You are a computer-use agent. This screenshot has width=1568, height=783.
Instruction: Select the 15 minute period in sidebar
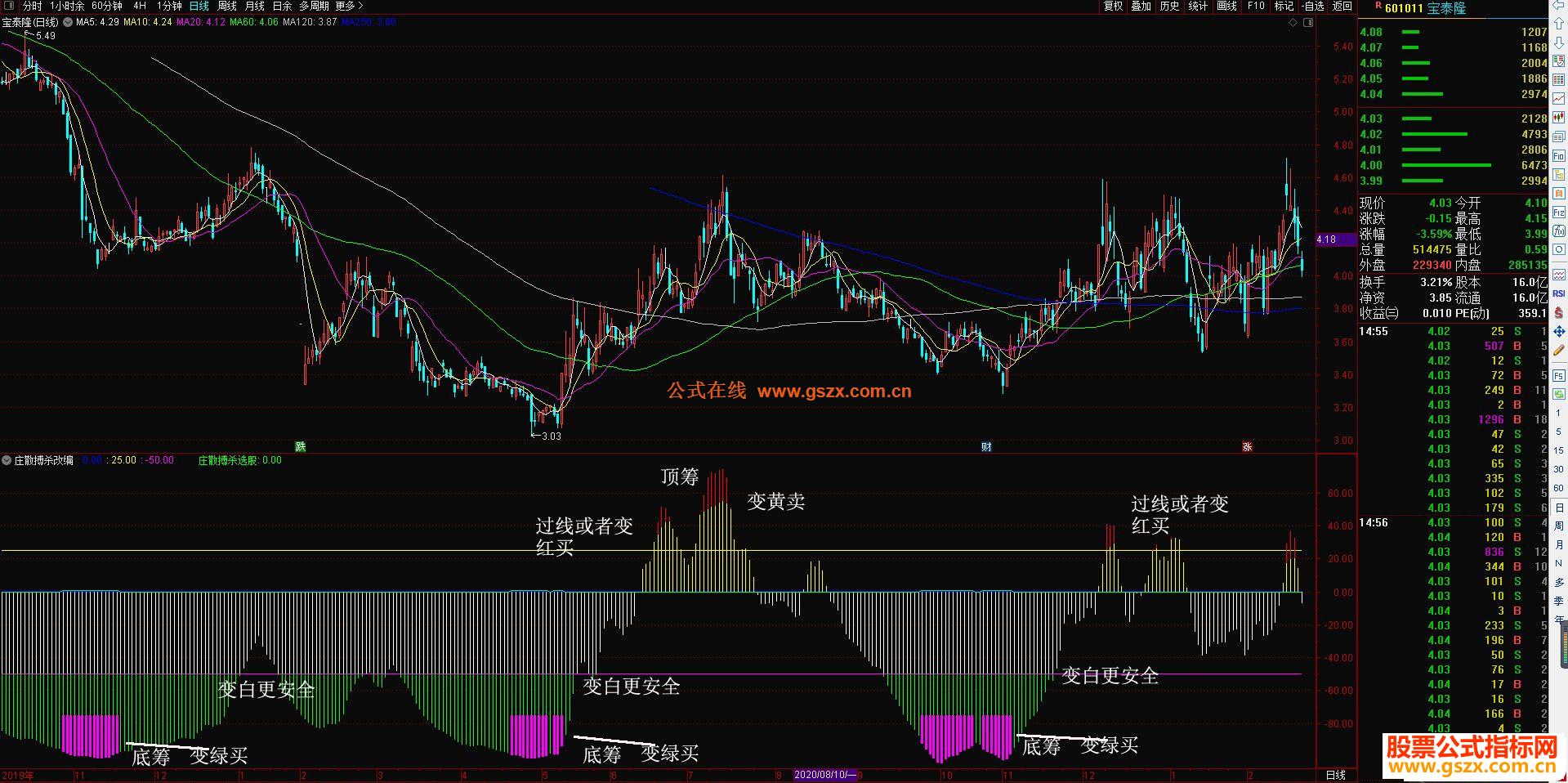pos(1558,450)
